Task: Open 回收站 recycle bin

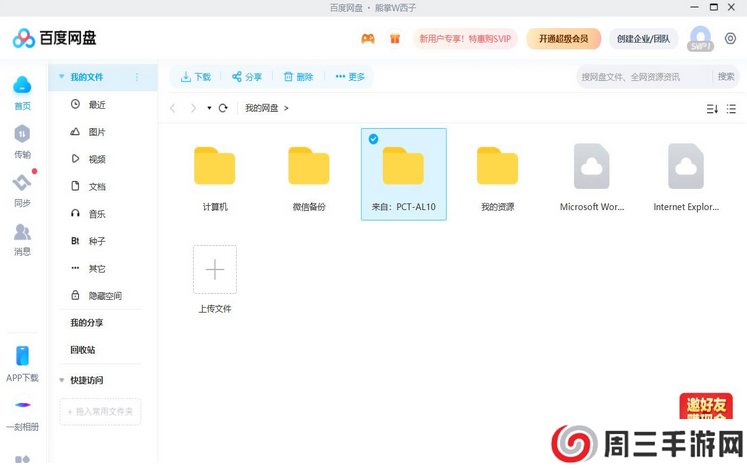Action: [83, 350]
